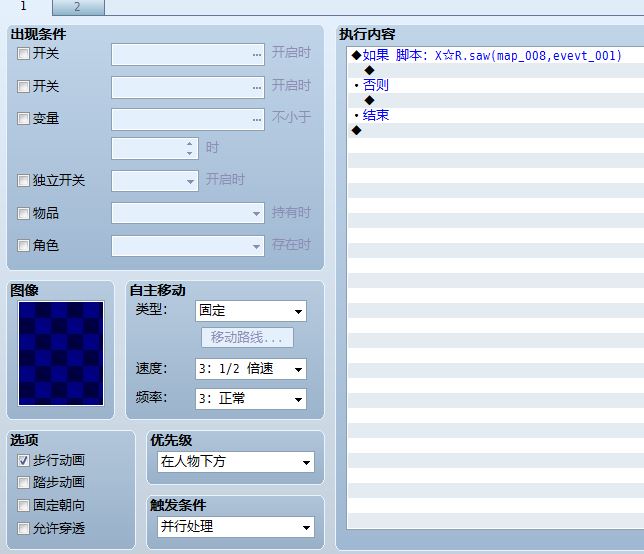
Task: Check the 允许穿透 option
Action: (23, 528)
